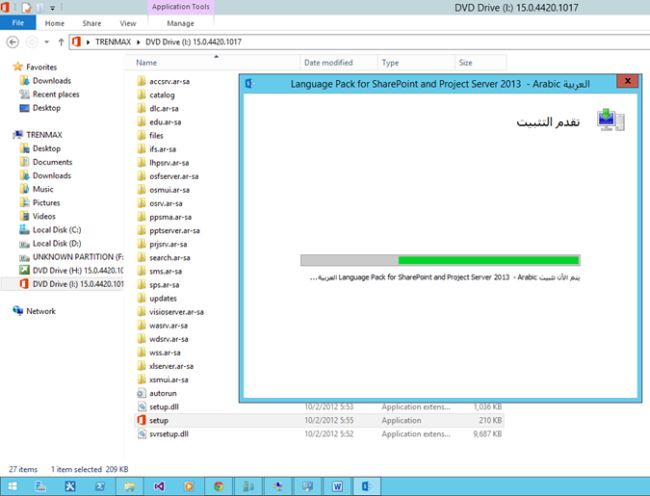Click the Forward navigation arrow
Screen dimensions: 650x496
pos(32,42)
